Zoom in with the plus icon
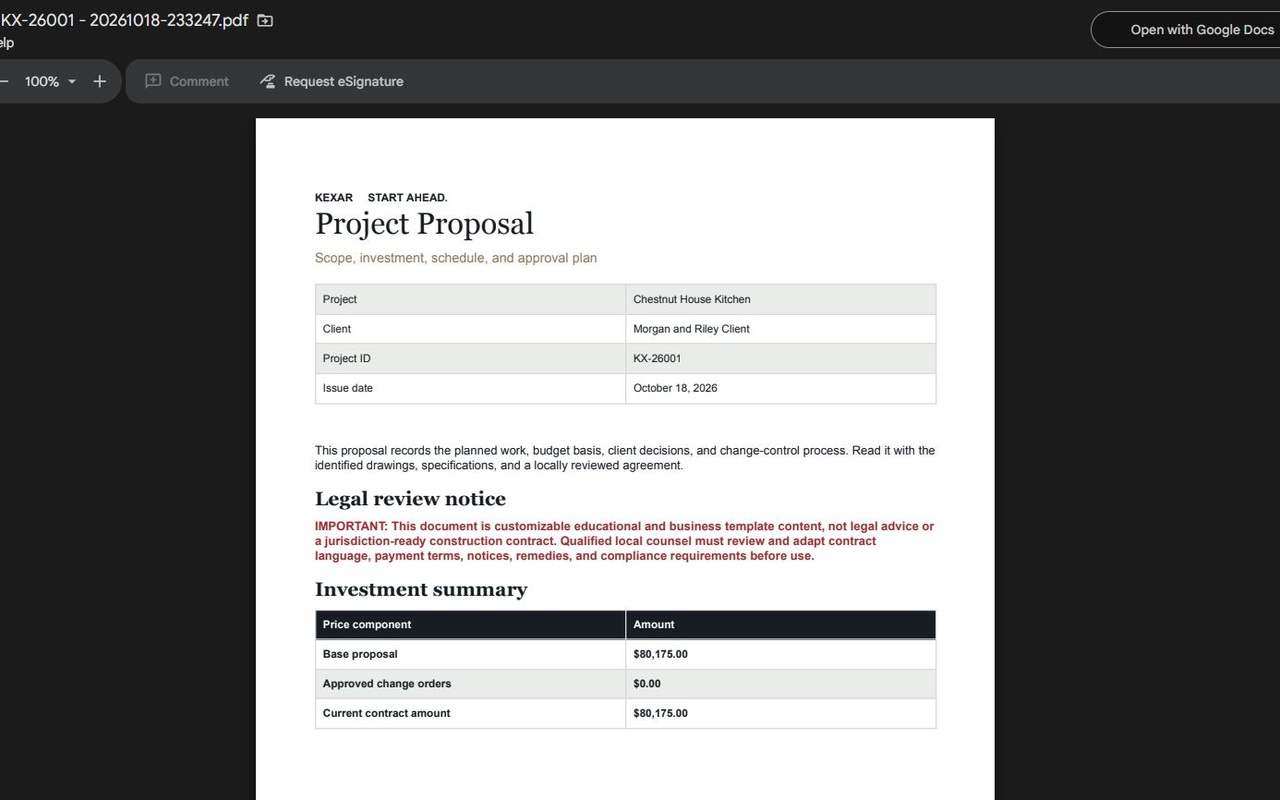This screenshot has width=1280, height=800. (x=99, y=81)
